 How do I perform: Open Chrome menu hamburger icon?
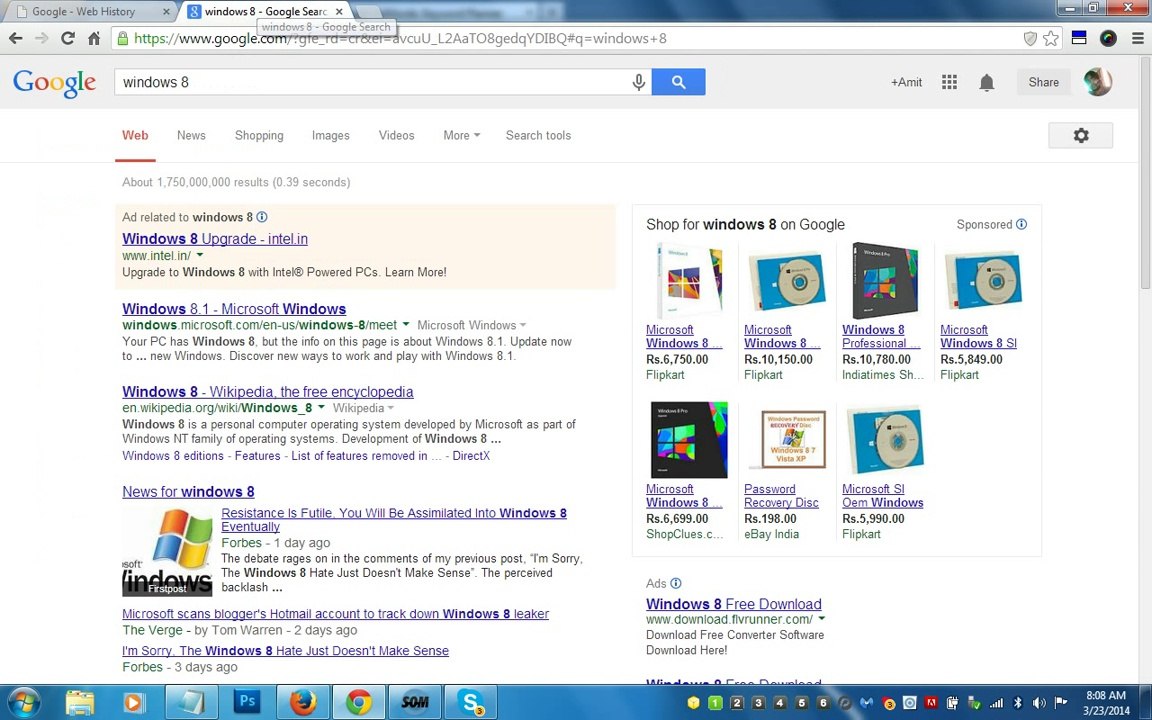point(1137,38)
